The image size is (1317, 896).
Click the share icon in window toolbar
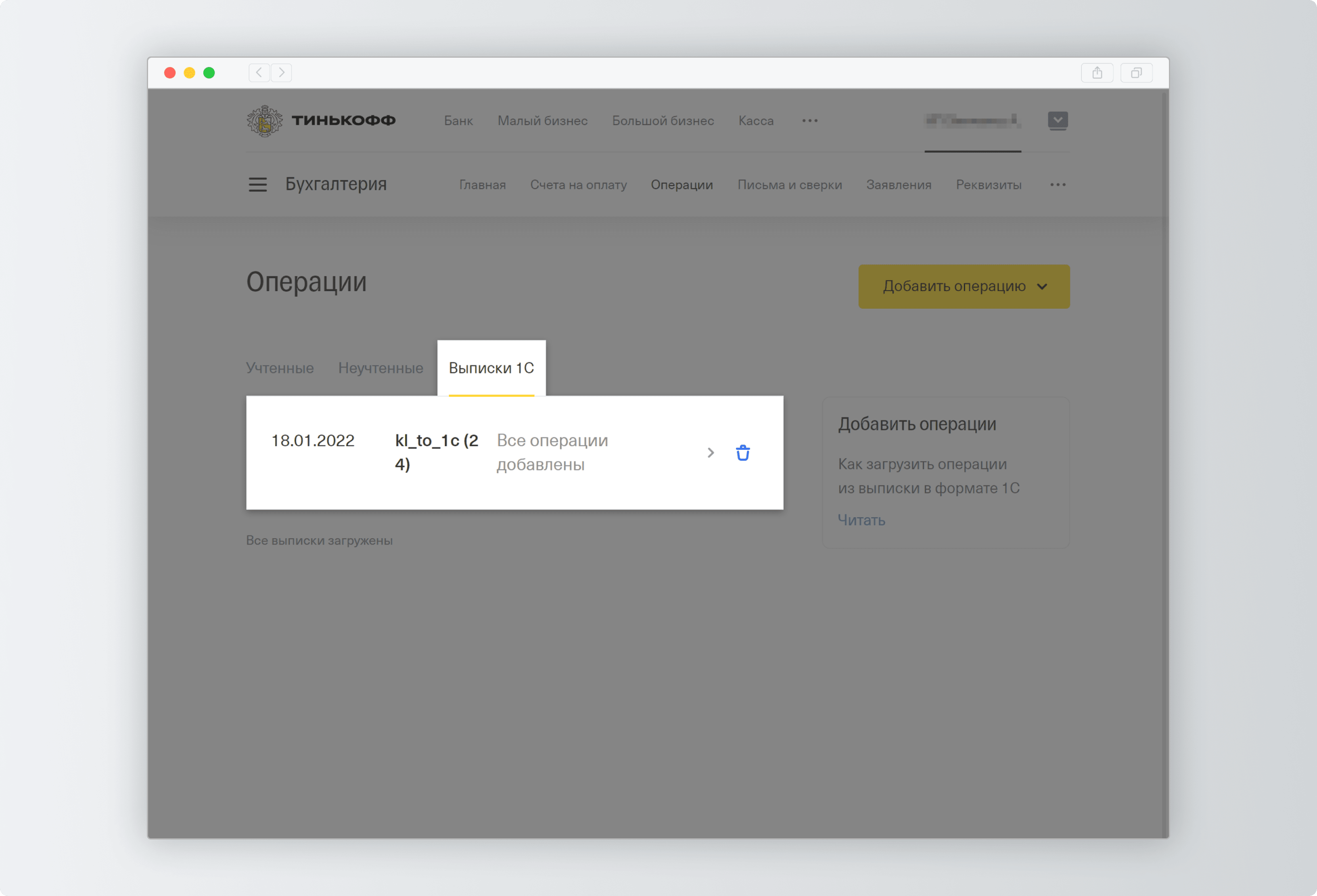coord(1097,73)
